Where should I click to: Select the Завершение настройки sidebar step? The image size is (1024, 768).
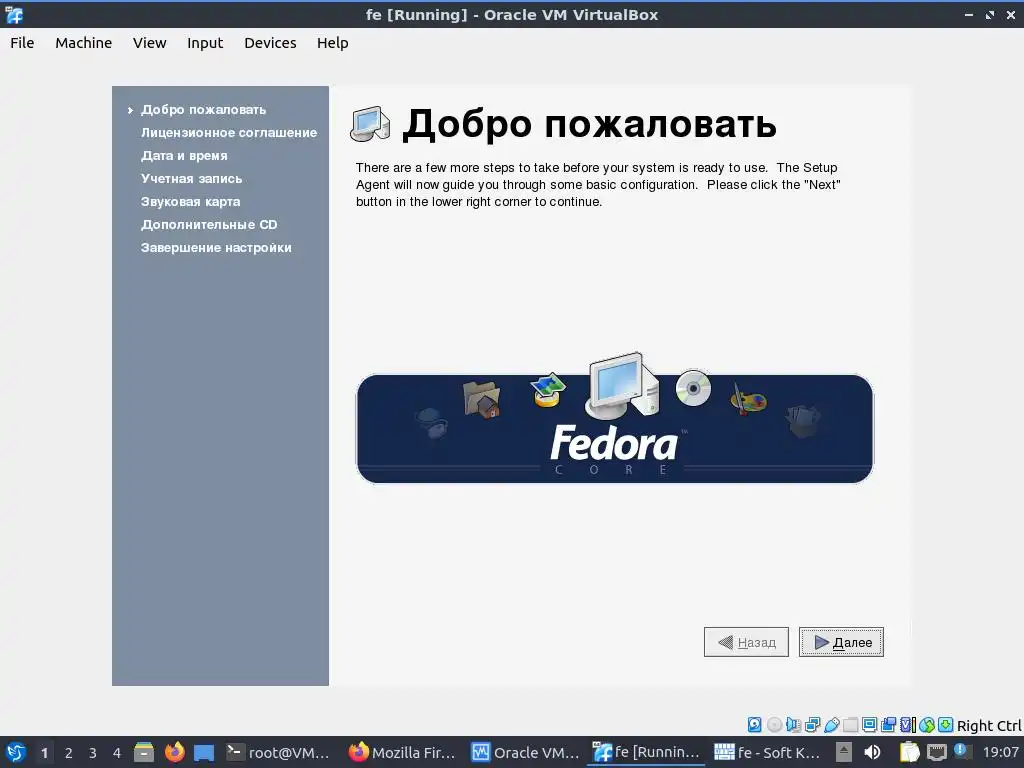pos(216,248)
